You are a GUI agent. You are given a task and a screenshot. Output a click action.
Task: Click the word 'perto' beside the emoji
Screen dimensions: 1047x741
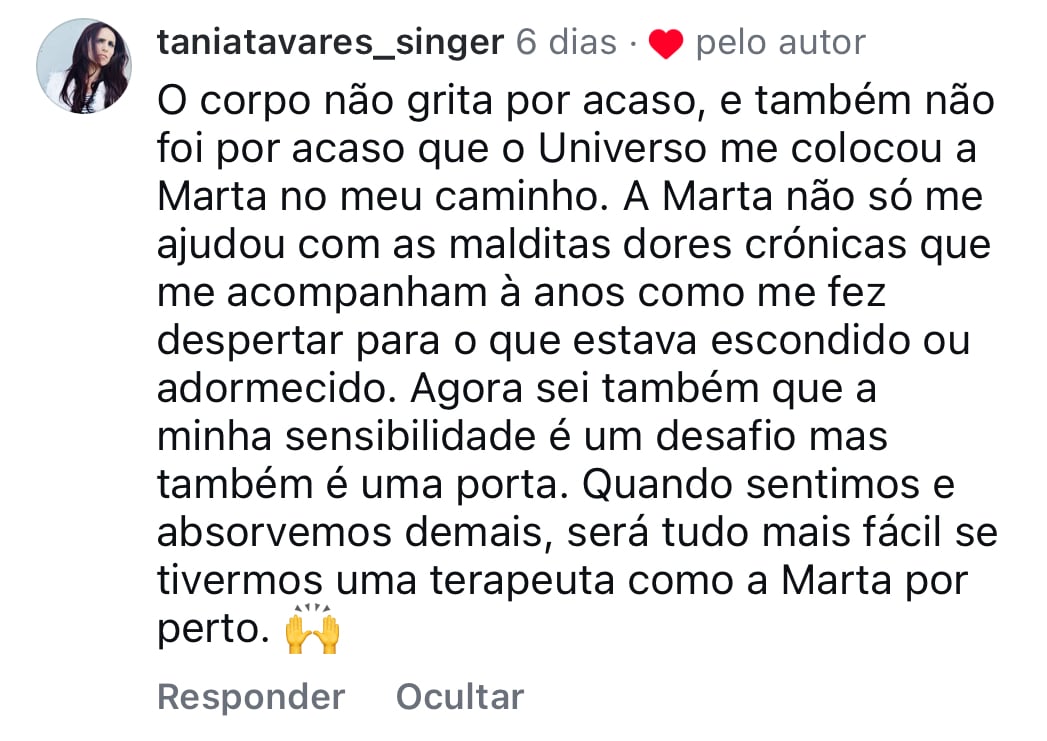(207, 631)
